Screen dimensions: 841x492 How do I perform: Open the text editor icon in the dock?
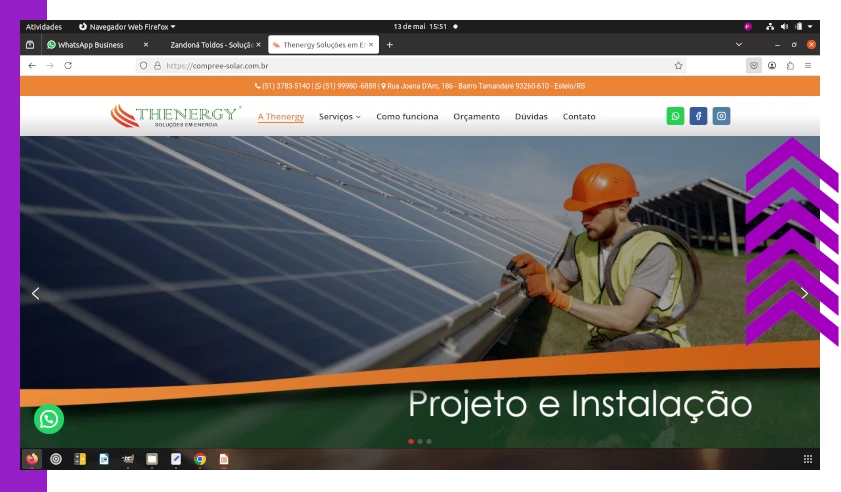176,459
